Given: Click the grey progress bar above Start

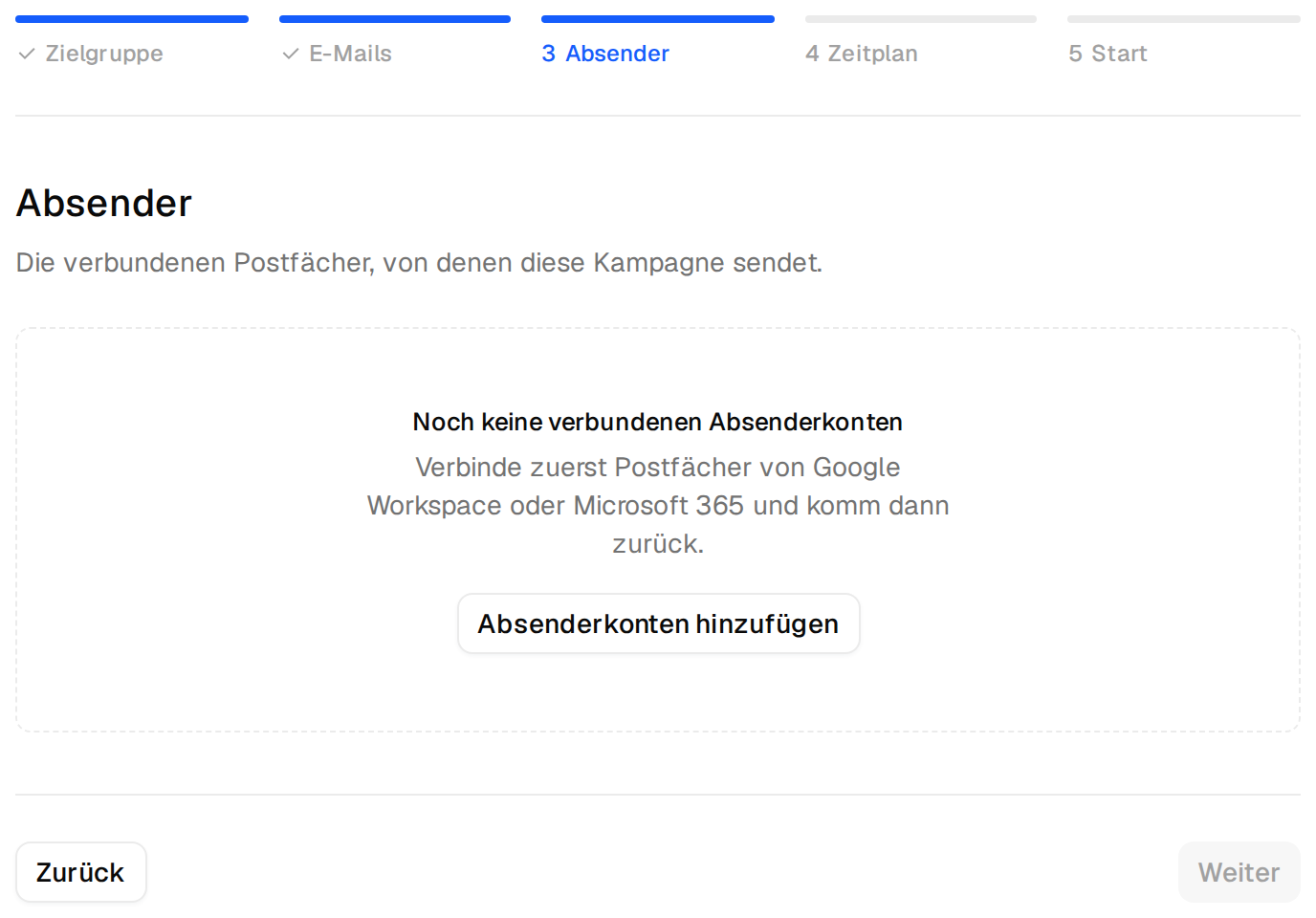Looking at the screenshot, I should tap(1184, 19).
